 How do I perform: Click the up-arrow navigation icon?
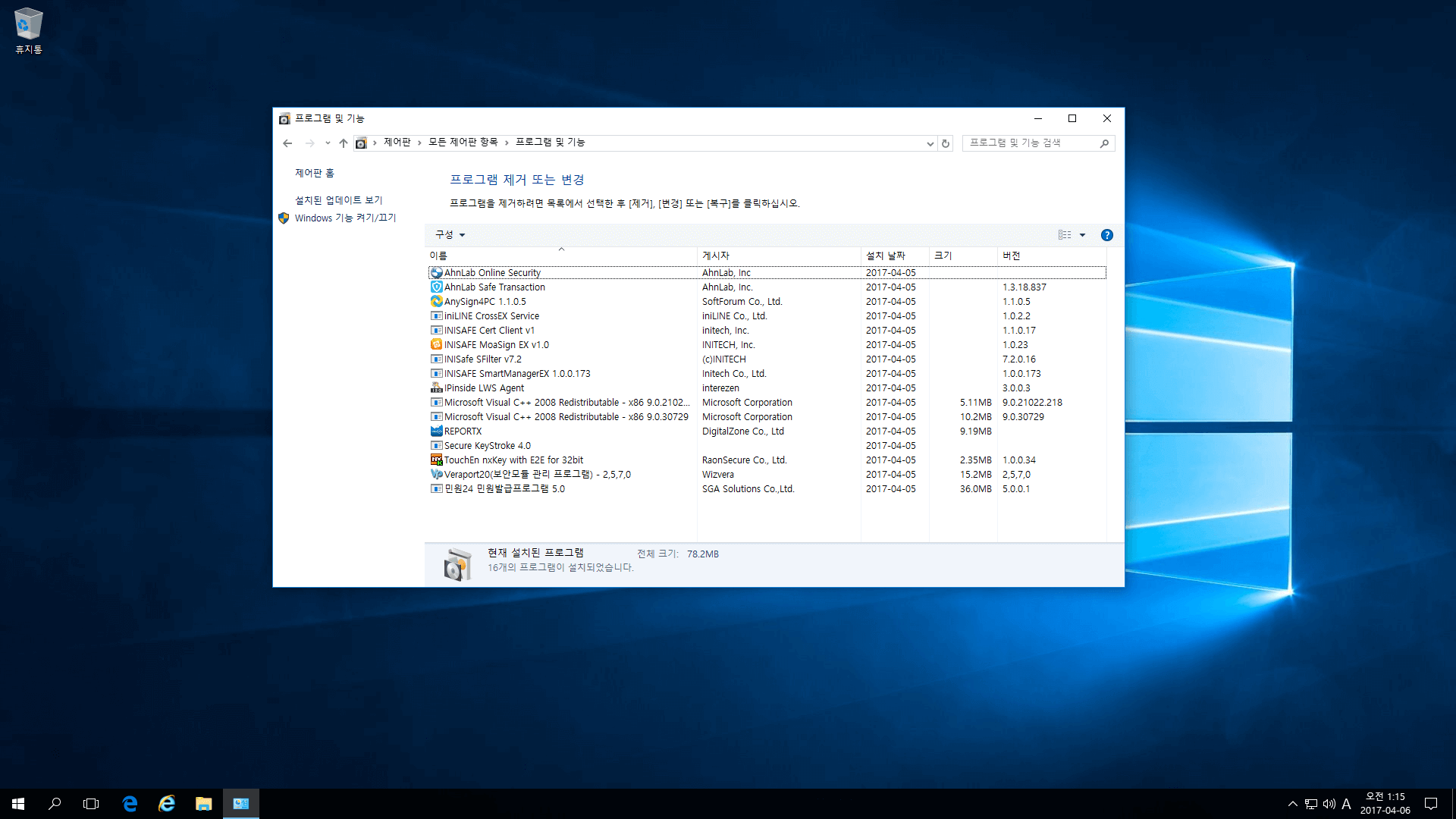[x=343, y=143]
